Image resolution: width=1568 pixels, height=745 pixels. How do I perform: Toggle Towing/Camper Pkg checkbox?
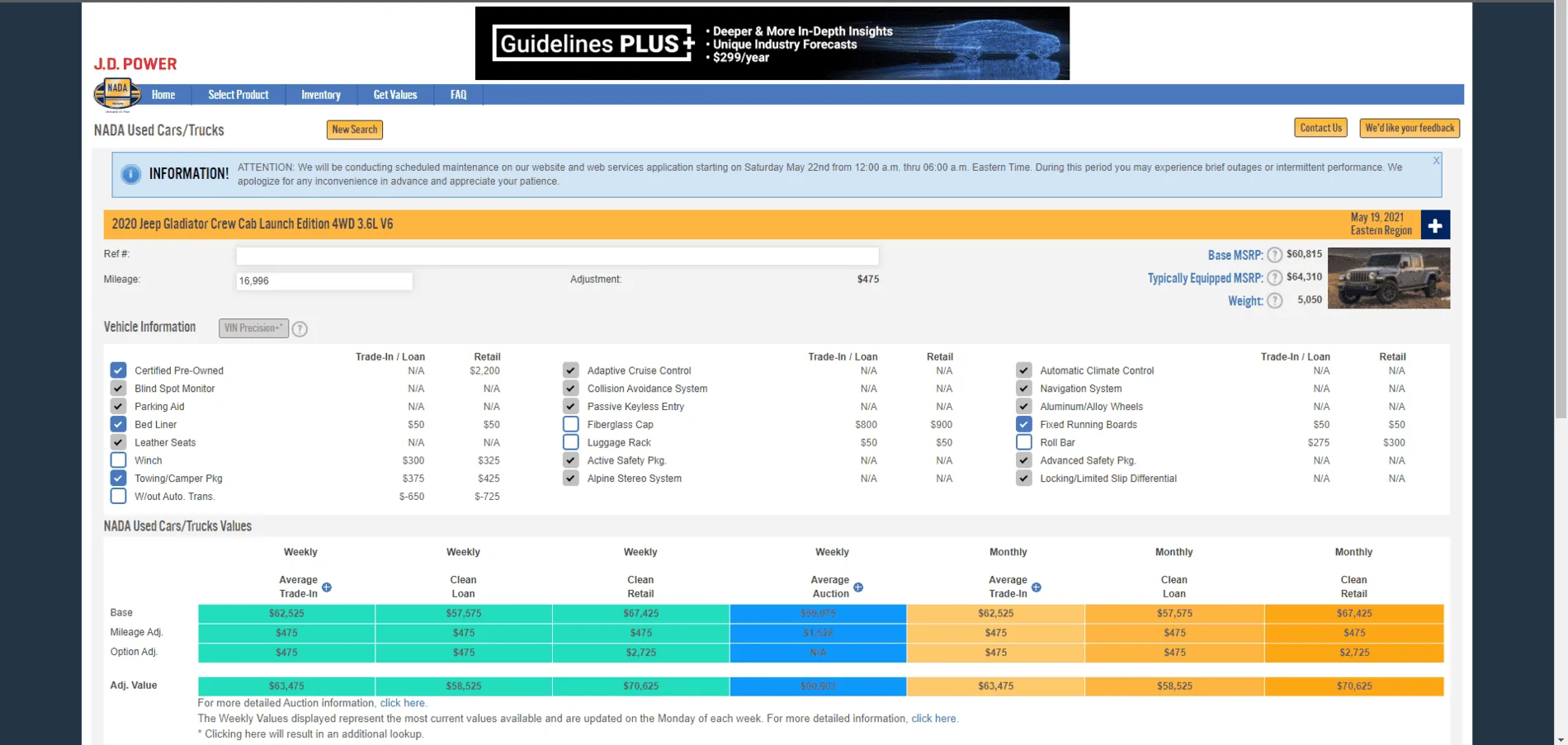pos(118,479)
